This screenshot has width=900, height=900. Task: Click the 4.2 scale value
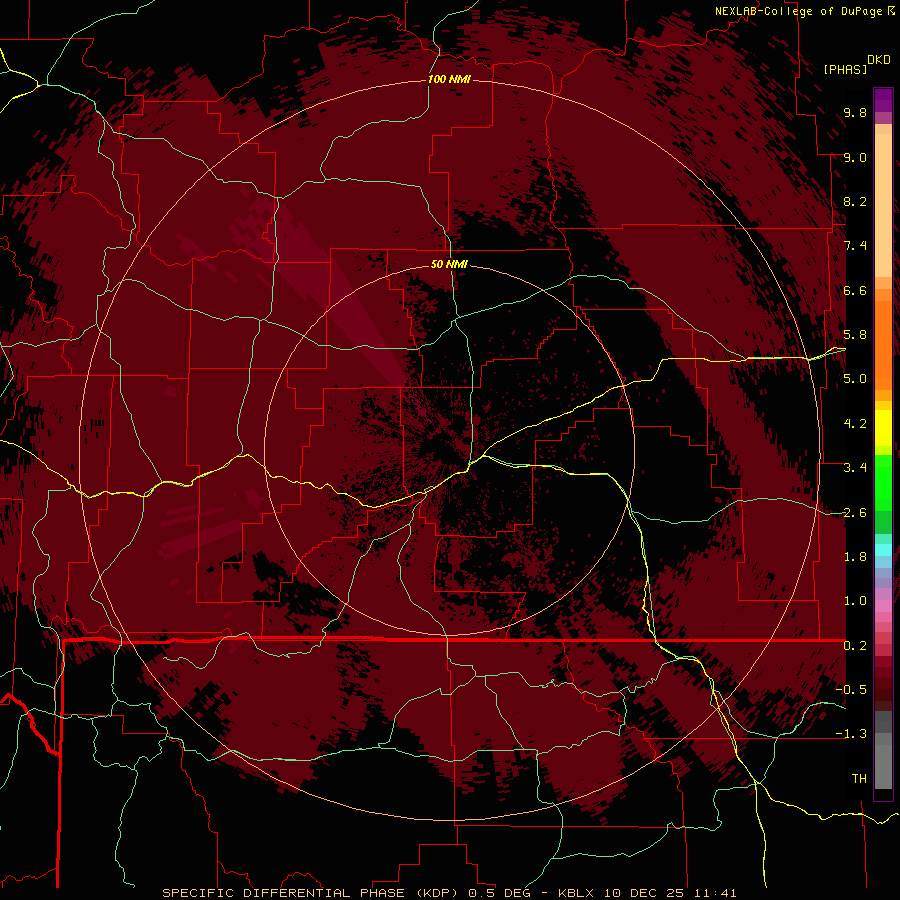(x=855, y=424)
